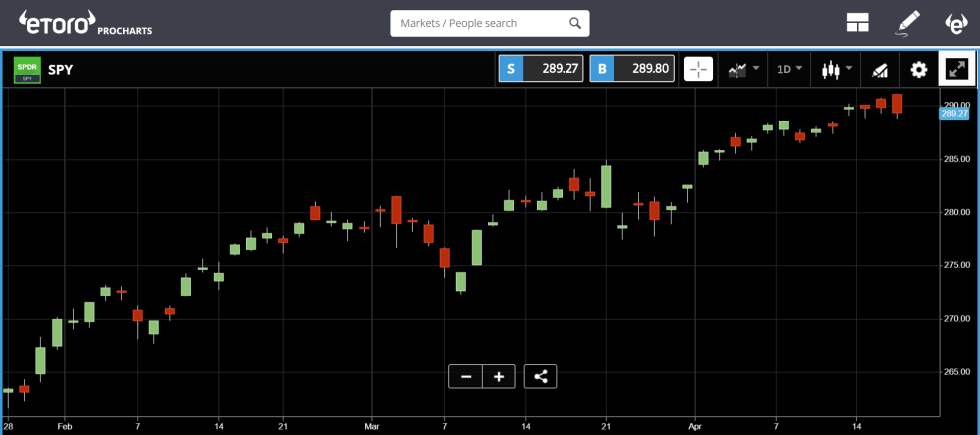Click the magnifying glass search icon

(575, 23)
